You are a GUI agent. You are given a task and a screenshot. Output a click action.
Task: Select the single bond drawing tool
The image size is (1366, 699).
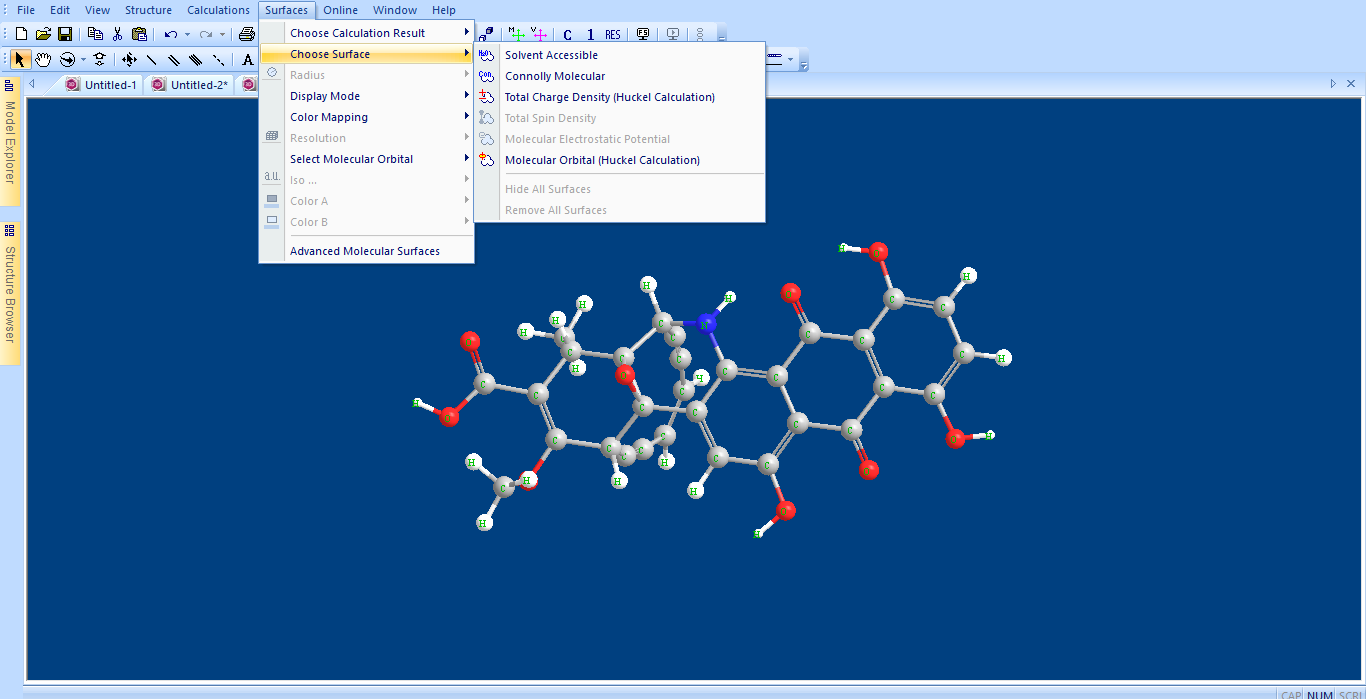point(152,60)
